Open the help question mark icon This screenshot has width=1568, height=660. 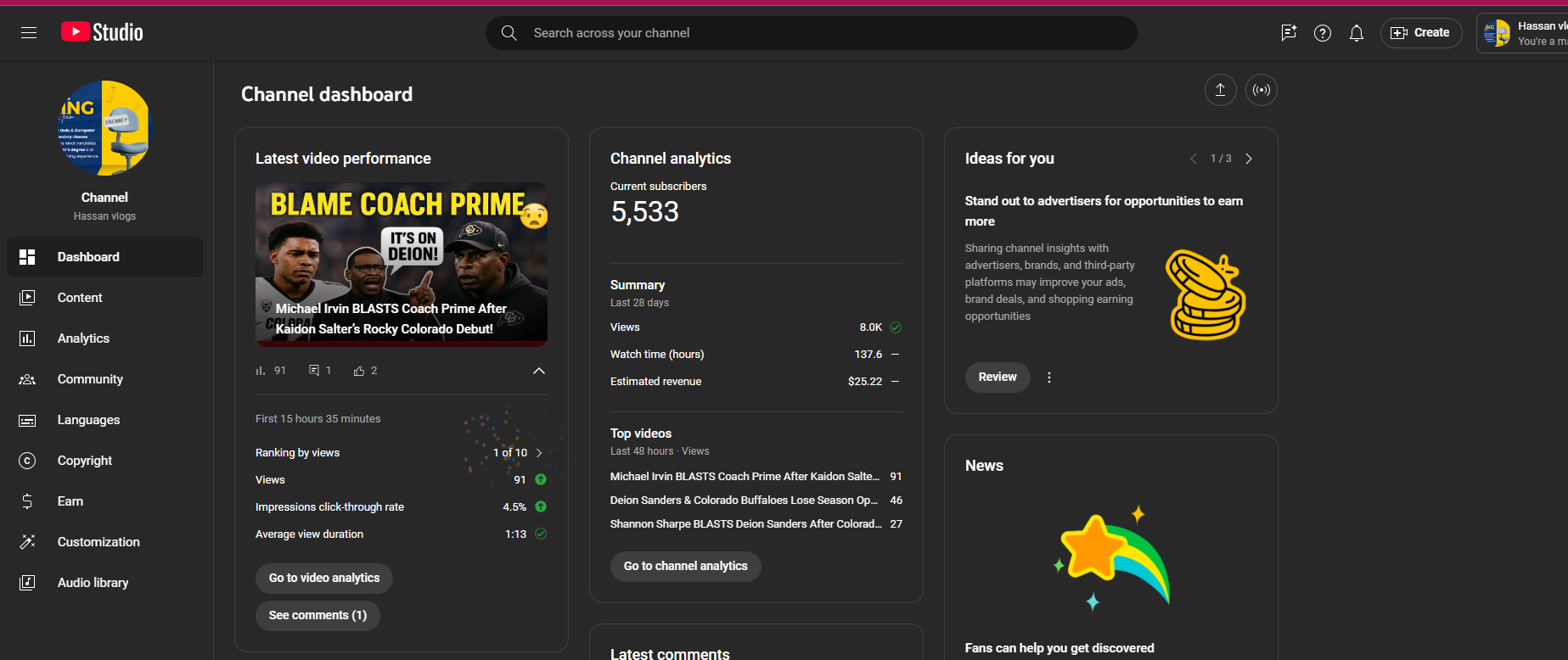pos(1323,33)
